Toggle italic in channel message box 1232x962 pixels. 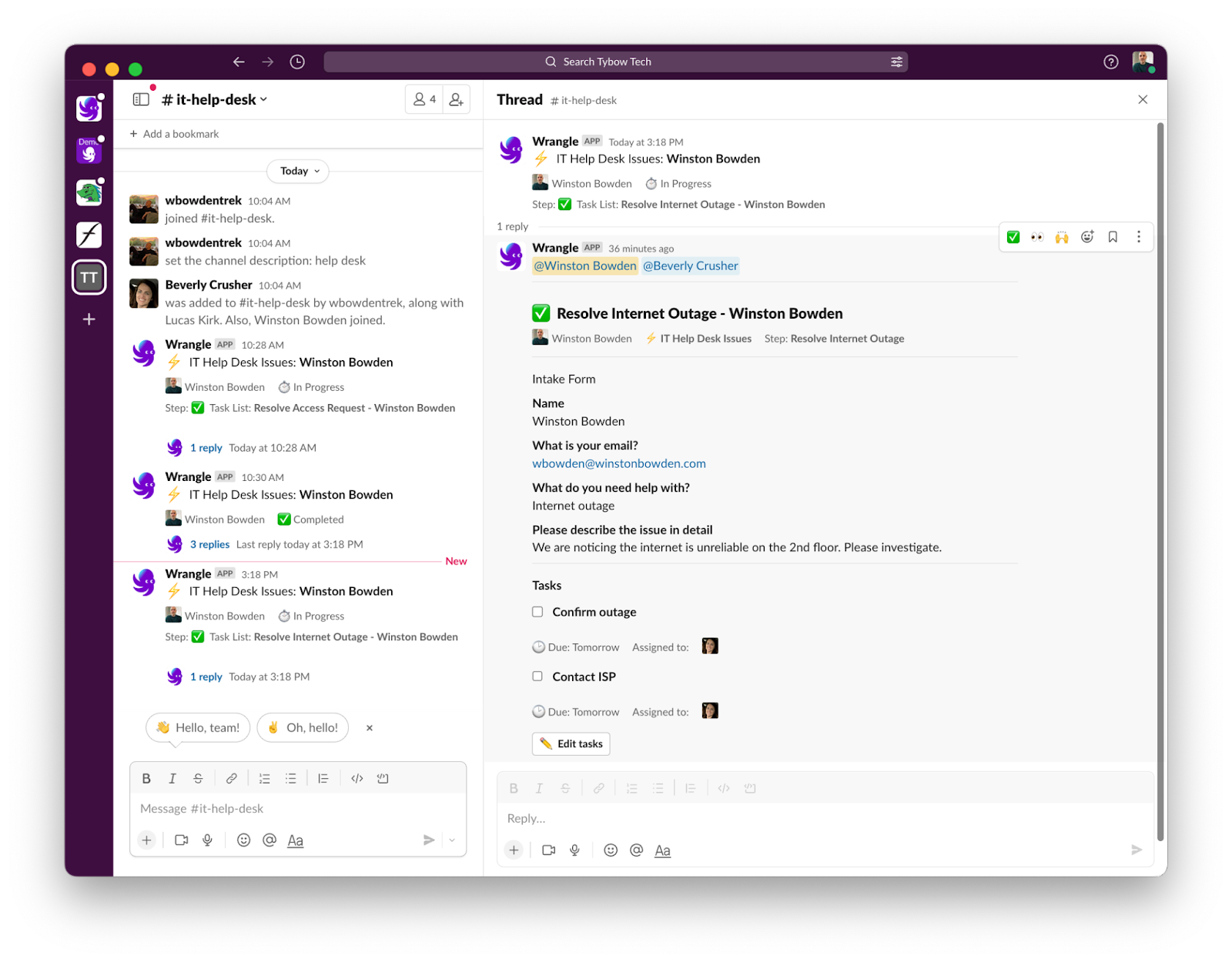[172, 779]
